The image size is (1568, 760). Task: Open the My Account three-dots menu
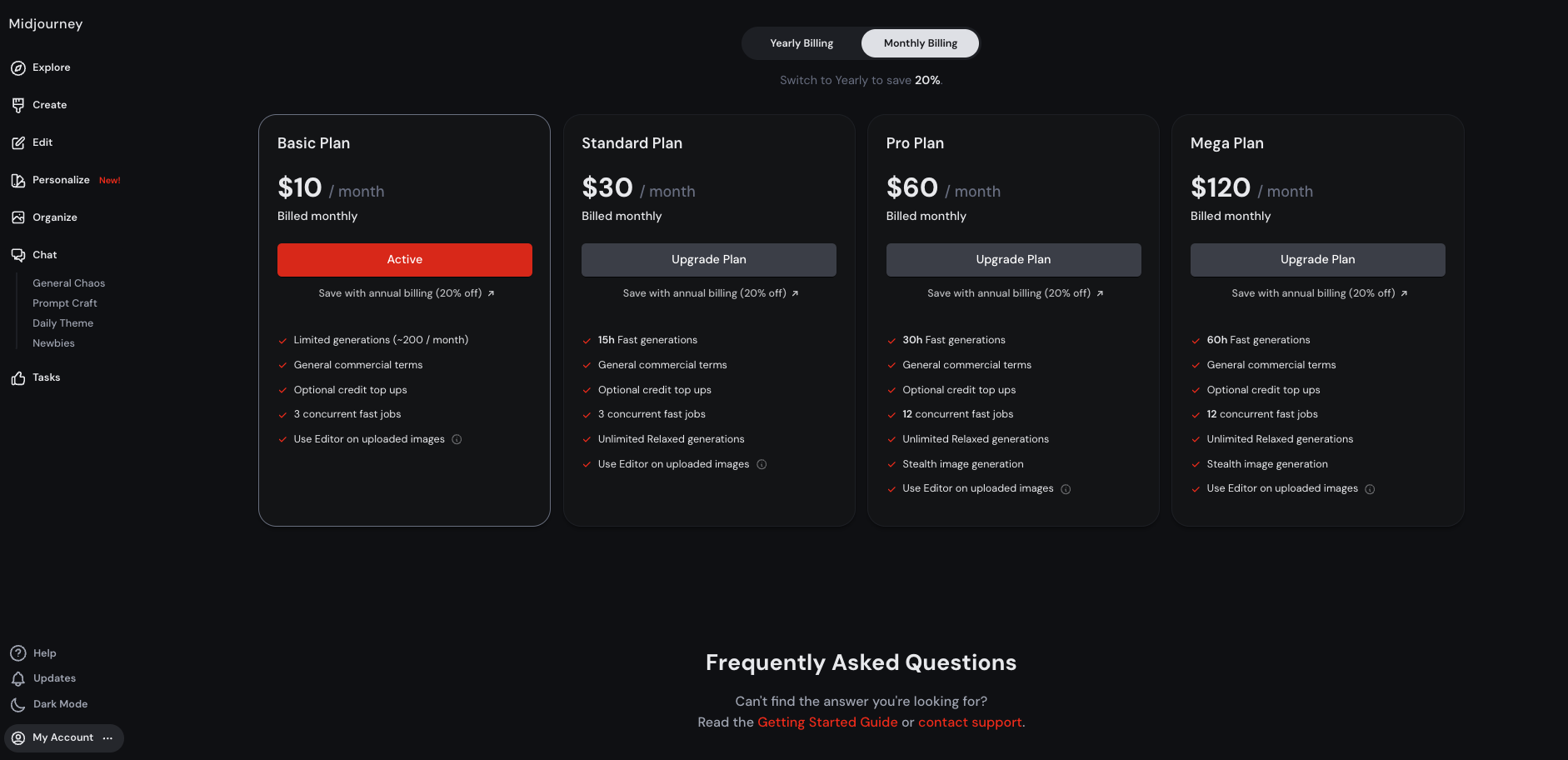coord(107,737)
